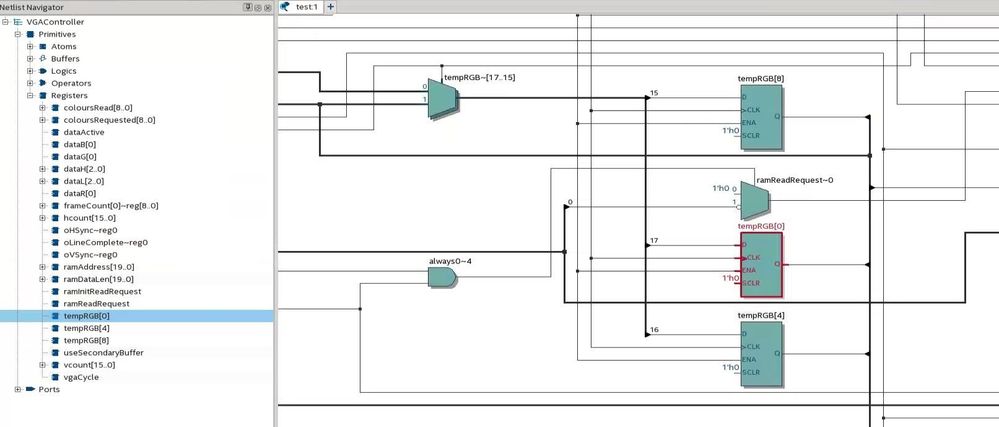Select the tempRGB~[17..15] multiplexer symbol

point(443,99)
